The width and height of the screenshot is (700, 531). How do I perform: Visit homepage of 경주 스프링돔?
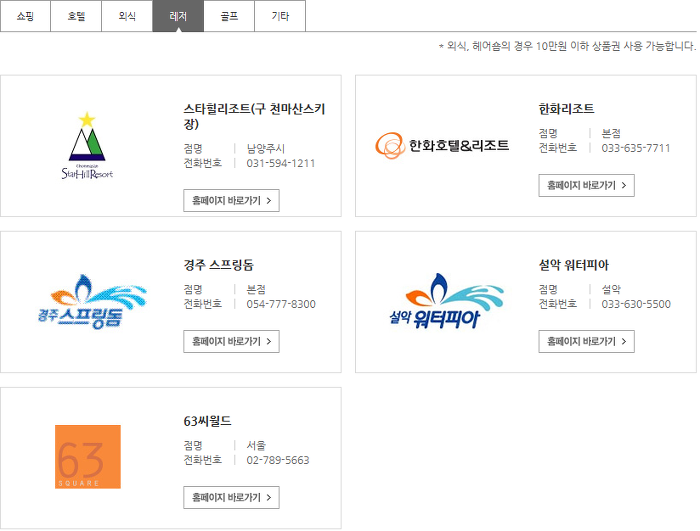pyautogui.click(x=231, y=341)
